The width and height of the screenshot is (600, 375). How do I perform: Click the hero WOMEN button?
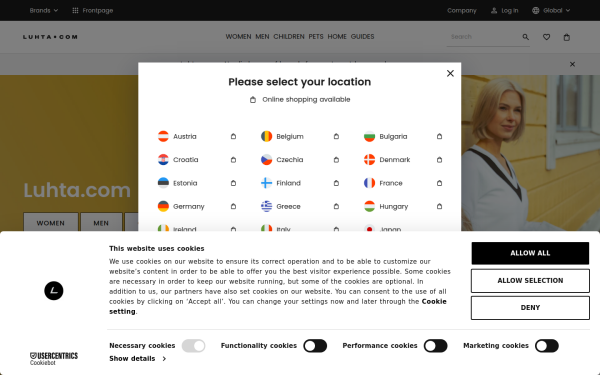point(51,223)
